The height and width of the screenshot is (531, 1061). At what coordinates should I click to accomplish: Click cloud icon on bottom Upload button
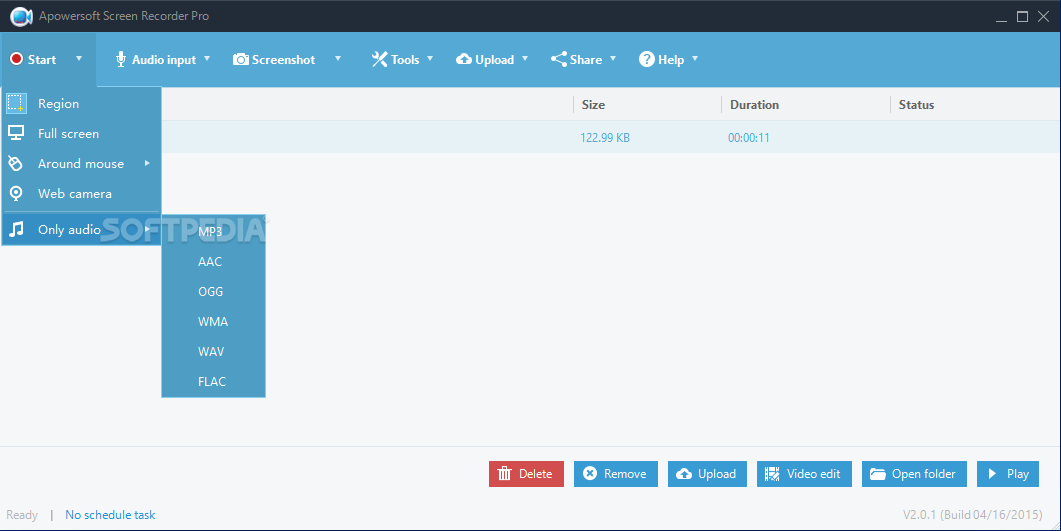point(684,474)
